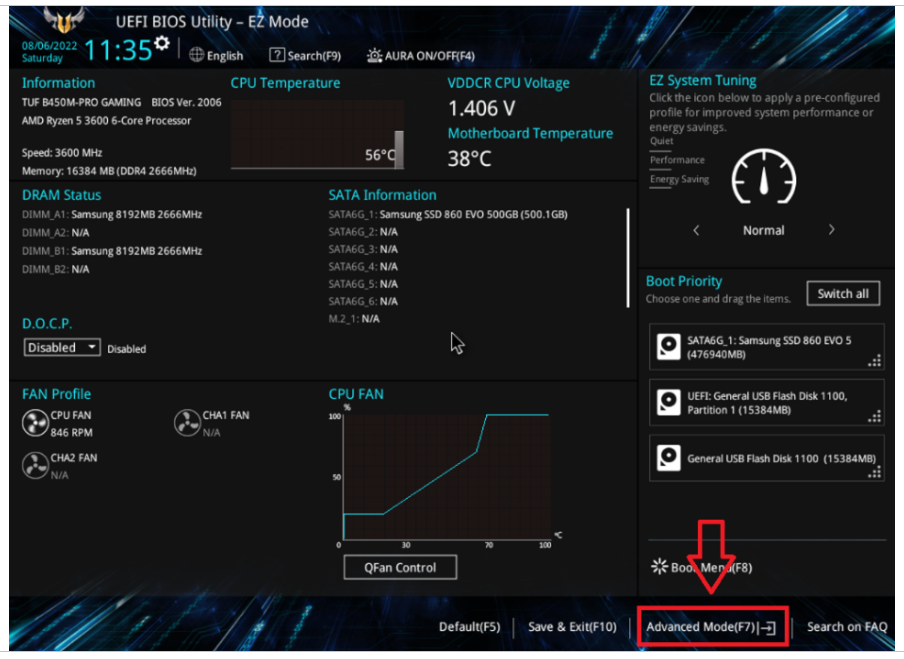
Task: Click Default(F5)
Action: (x=469, y=627)
